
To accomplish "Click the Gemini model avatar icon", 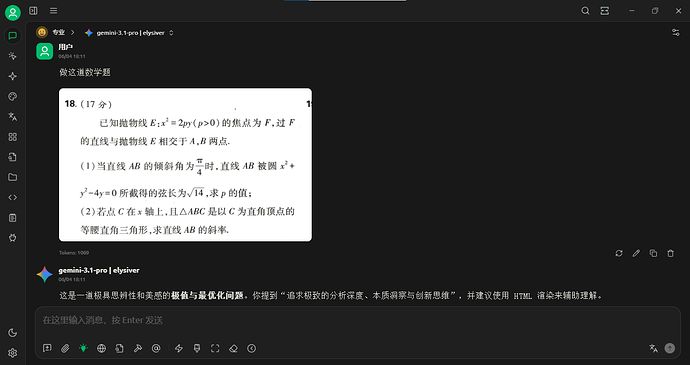I will (x=44, y=274).
